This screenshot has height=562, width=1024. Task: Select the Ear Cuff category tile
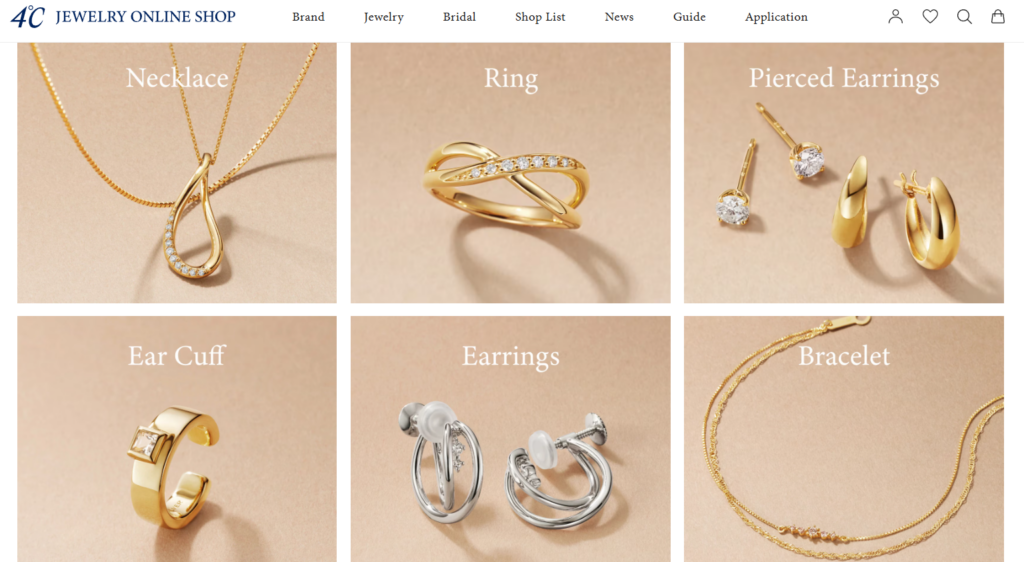point(177,439)
